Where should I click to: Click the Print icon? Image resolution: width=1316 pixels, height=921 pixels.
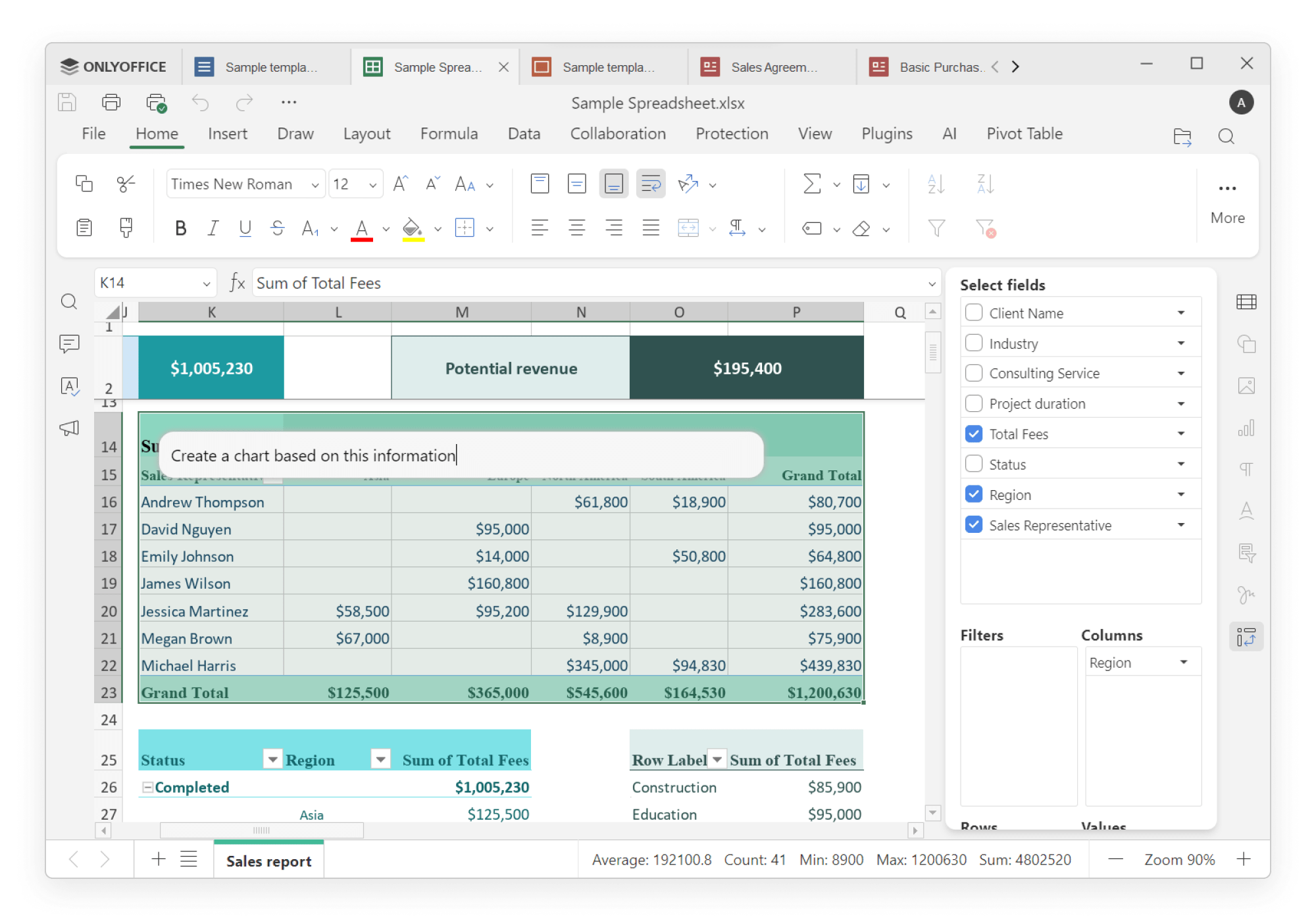pyautogui.click(x=111, y=102)
